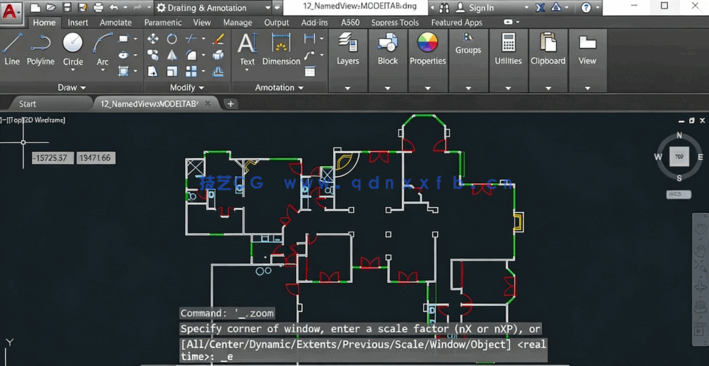
Task: Expand the Annotation panel flyout
Action: coord(279,87)
